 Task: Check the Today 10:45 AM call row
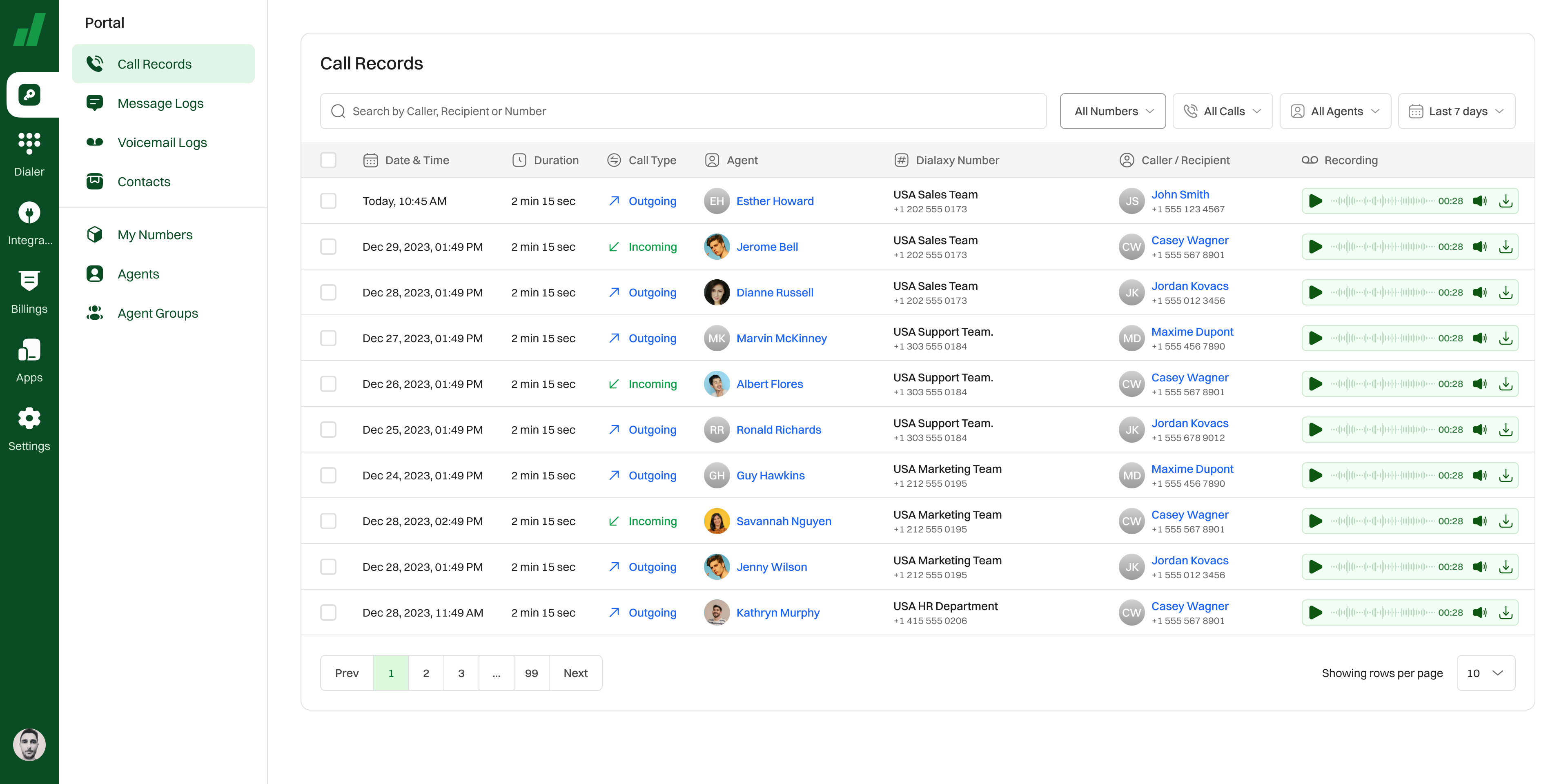coord(328,201)
